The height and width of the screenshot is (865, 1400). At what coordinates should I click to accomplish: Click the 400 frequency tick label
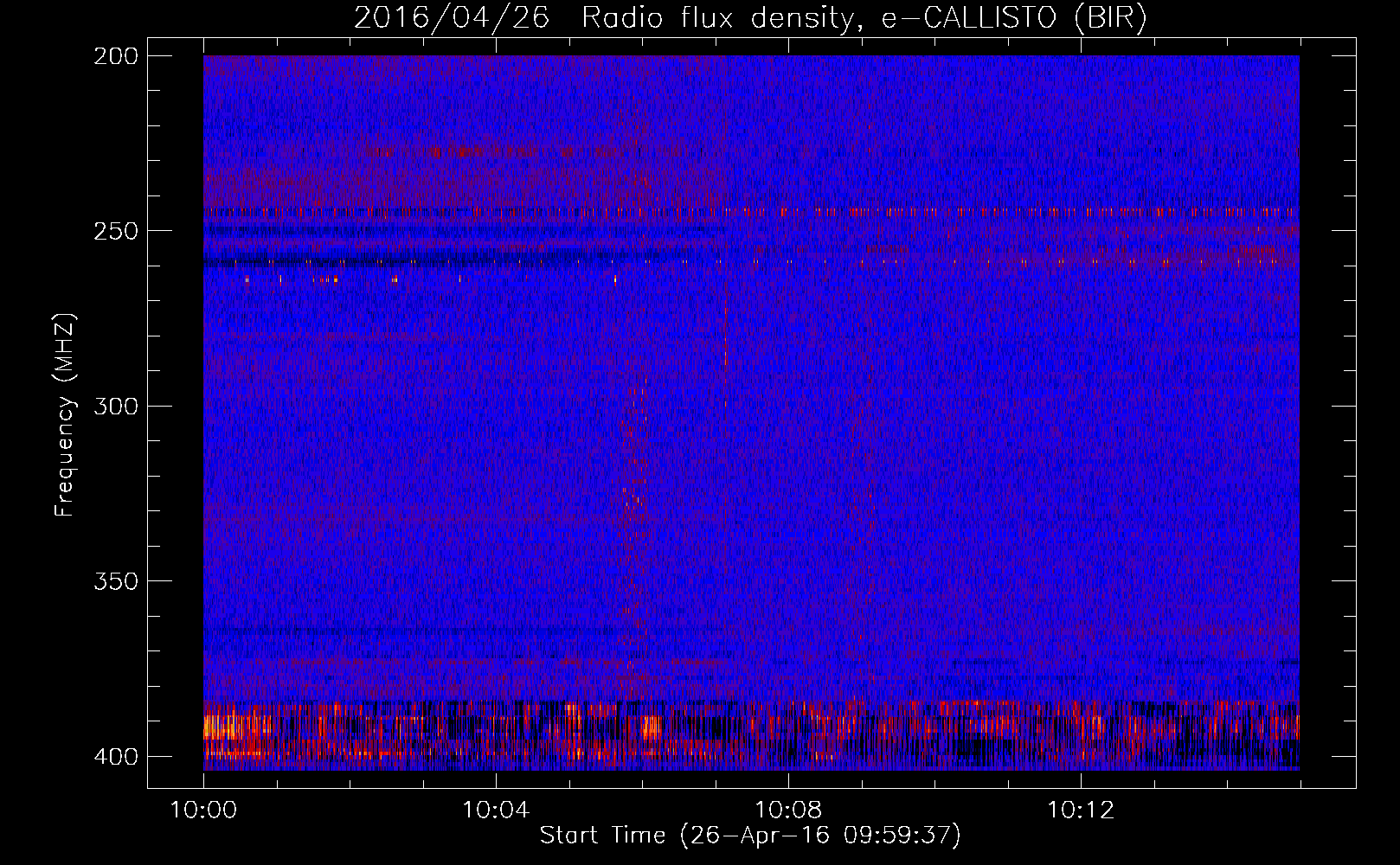[115, 757]
